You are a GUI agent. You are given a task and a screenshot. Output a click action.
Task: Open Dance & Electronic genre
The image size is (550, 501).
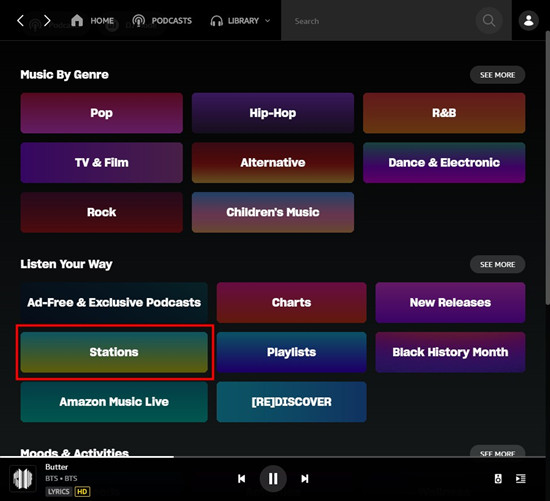click(x=444, y=162)
